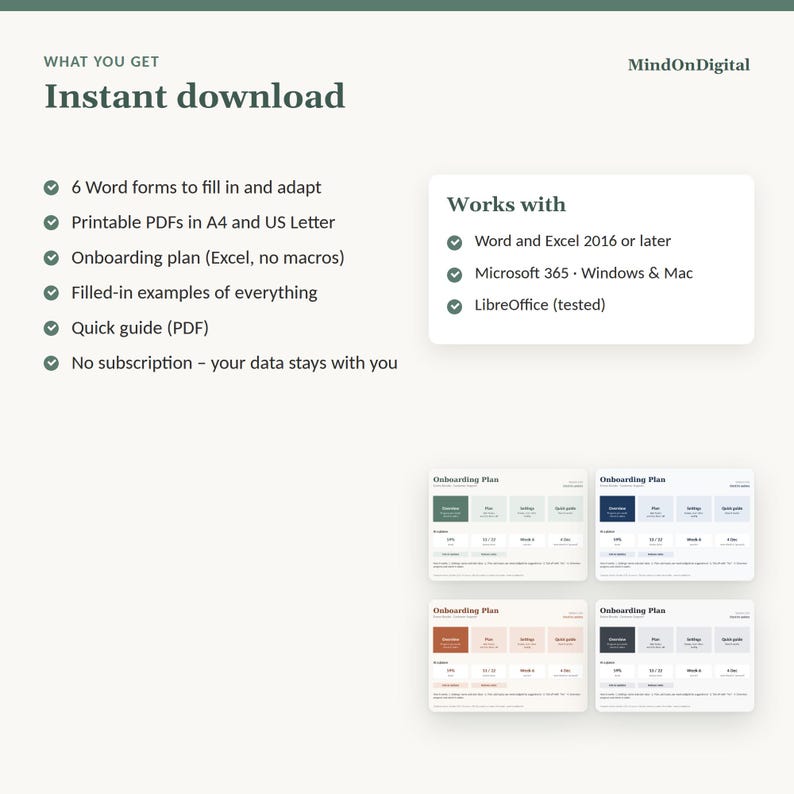The width and height of the screenshot is (794, 794).
Task: Select the Quick guide tile in terracotta preview
Action: [565, 640]
